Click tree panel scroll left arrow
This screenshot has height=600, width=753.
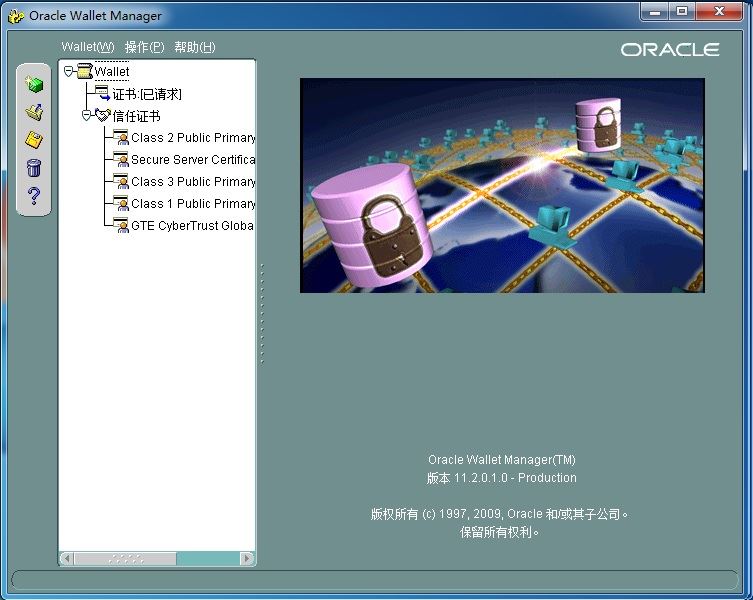tap(67, 558)
